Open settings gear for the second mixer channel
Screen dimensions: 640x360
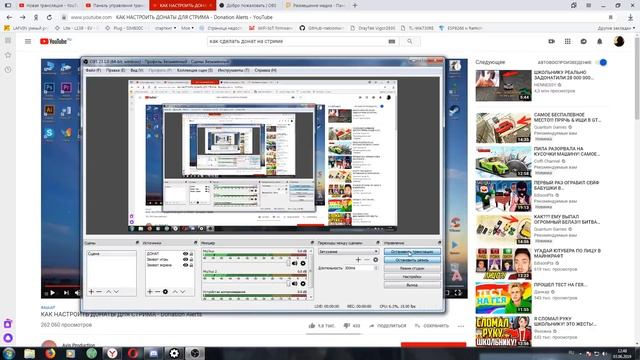click(303, 283)
